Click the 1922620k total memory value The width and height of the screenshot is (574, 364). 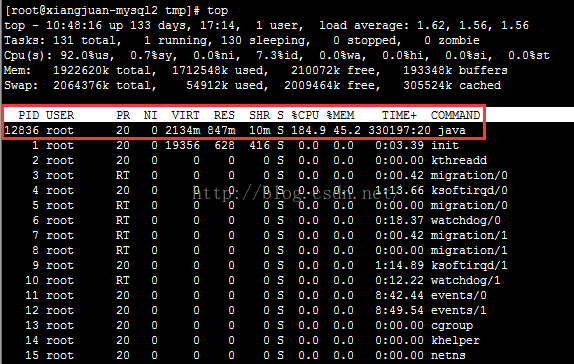pos(81,70)
